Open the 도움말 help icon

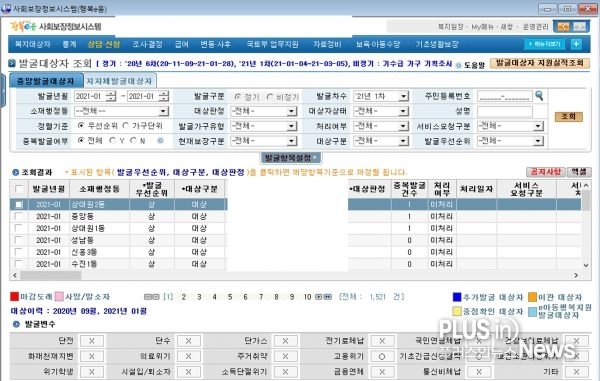coord(458,65)
